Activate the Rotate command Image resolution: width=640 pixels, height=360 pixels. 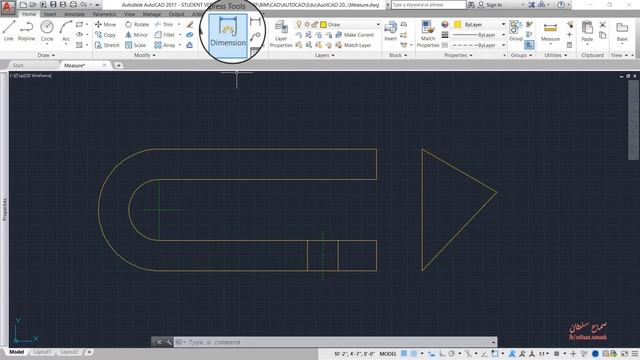pos(137,24)
